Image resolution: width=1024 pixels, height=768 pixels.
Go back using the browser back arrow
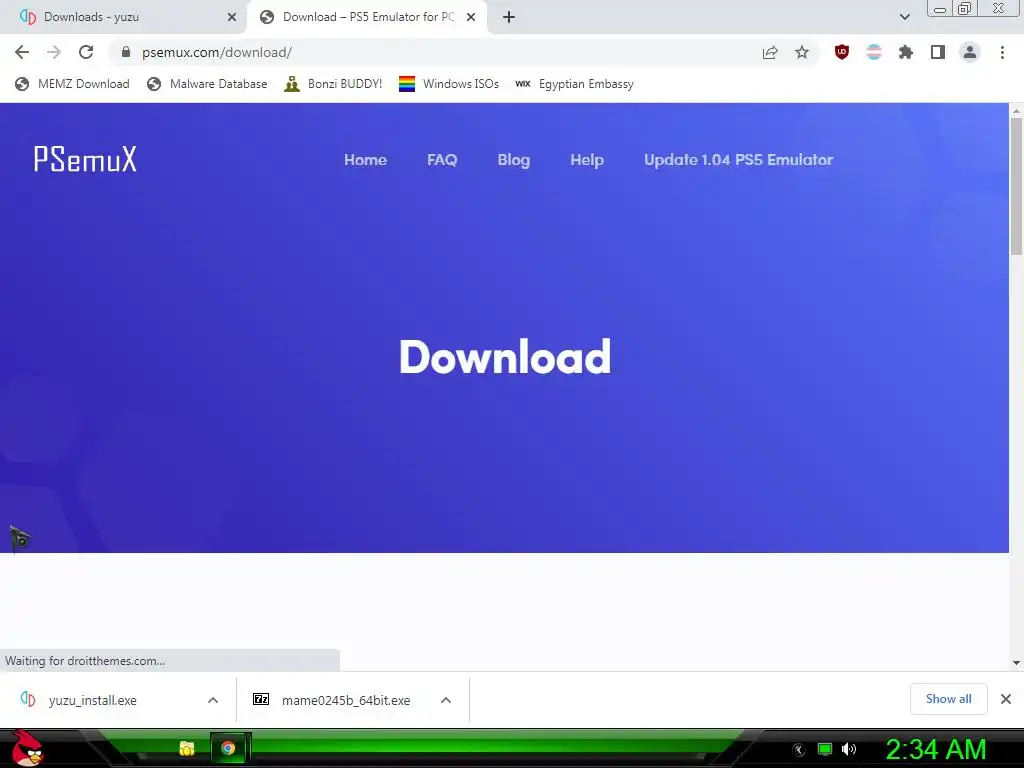point(22,52)
